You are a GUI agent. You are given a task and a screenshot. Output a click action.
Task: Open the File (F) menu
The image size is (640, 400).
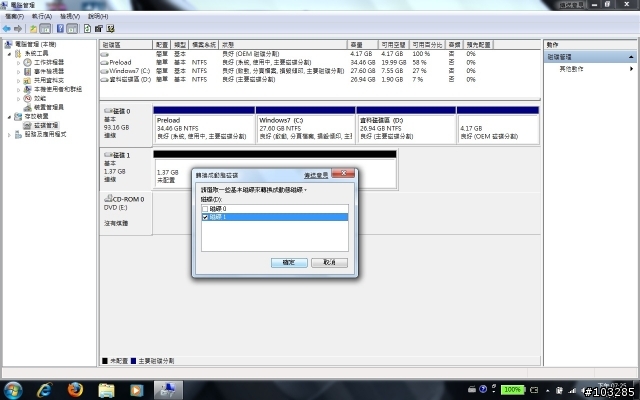coord(14,16)
